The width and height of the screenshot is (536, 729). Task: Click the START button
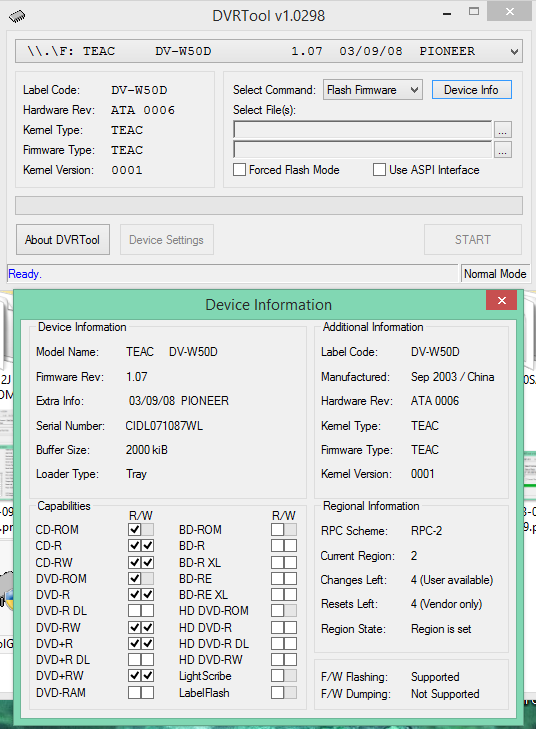pyautogui.click(x=473, y=240)
